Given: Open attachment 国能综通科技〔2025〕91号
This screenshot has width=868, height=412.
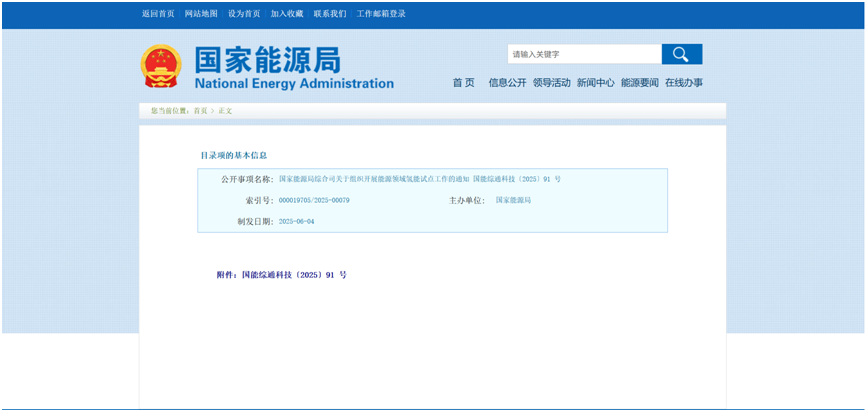Looking at the screenshot, I should (x=281, y=275).
